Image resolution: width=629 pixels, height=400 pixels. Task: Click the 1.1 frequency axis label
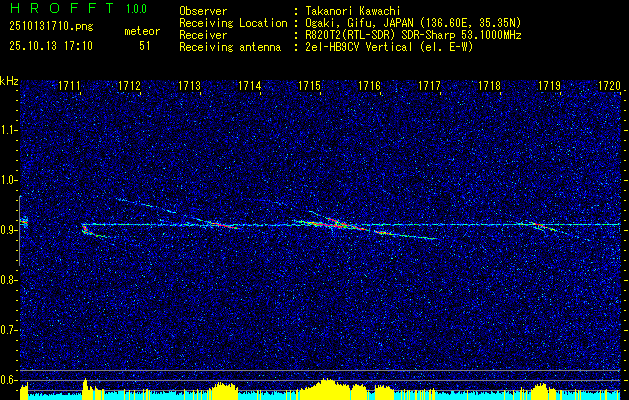tap(9, 129)
